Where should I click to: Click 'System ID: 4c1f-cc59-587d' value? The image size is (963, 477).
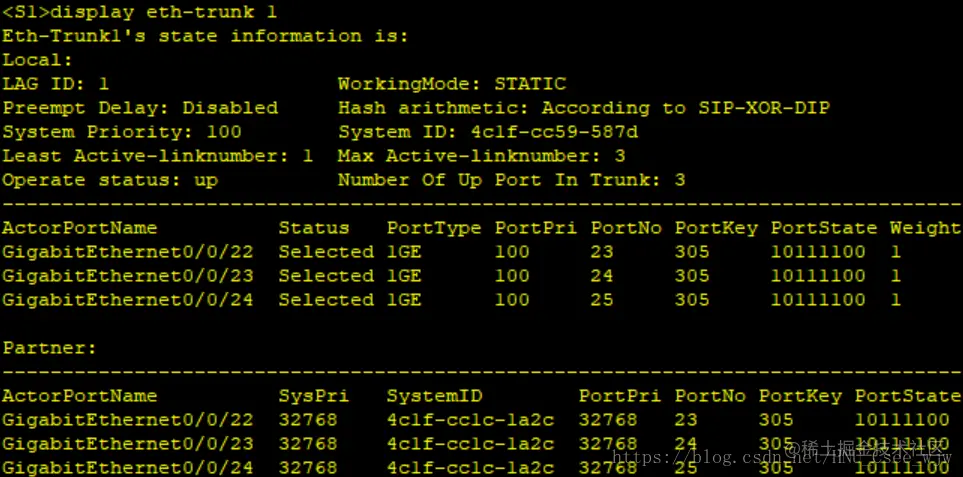pyautogui.click(x=488, y=132)
